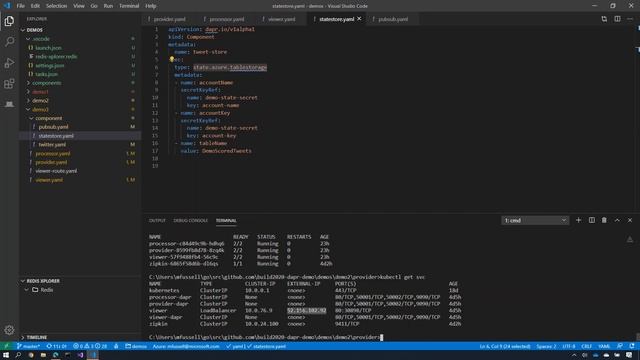Screen dimensions: 640x360
Task: Click the cursor position 'Ln 6, Col 9' status
Action: 505,346
